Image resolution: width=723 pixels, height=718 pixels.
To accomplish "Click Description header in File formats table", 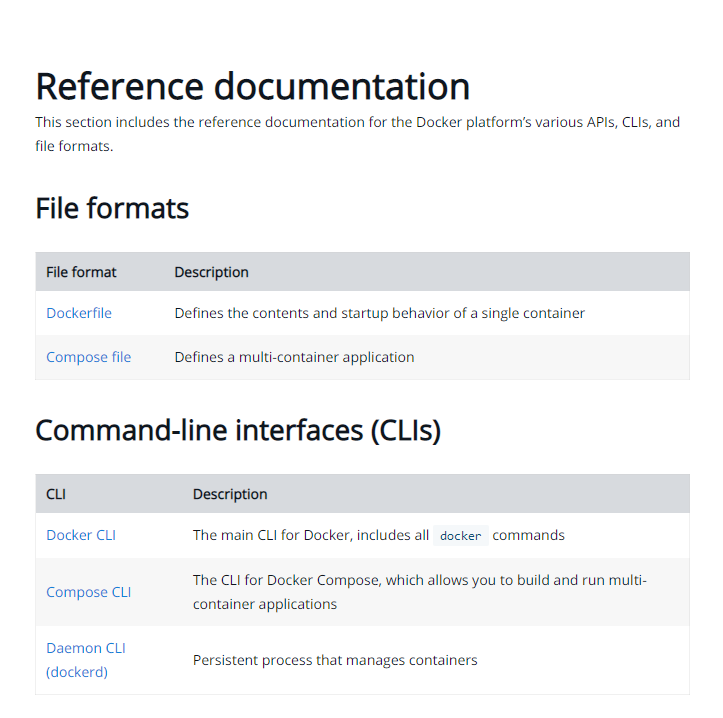I will click(211, 272).
